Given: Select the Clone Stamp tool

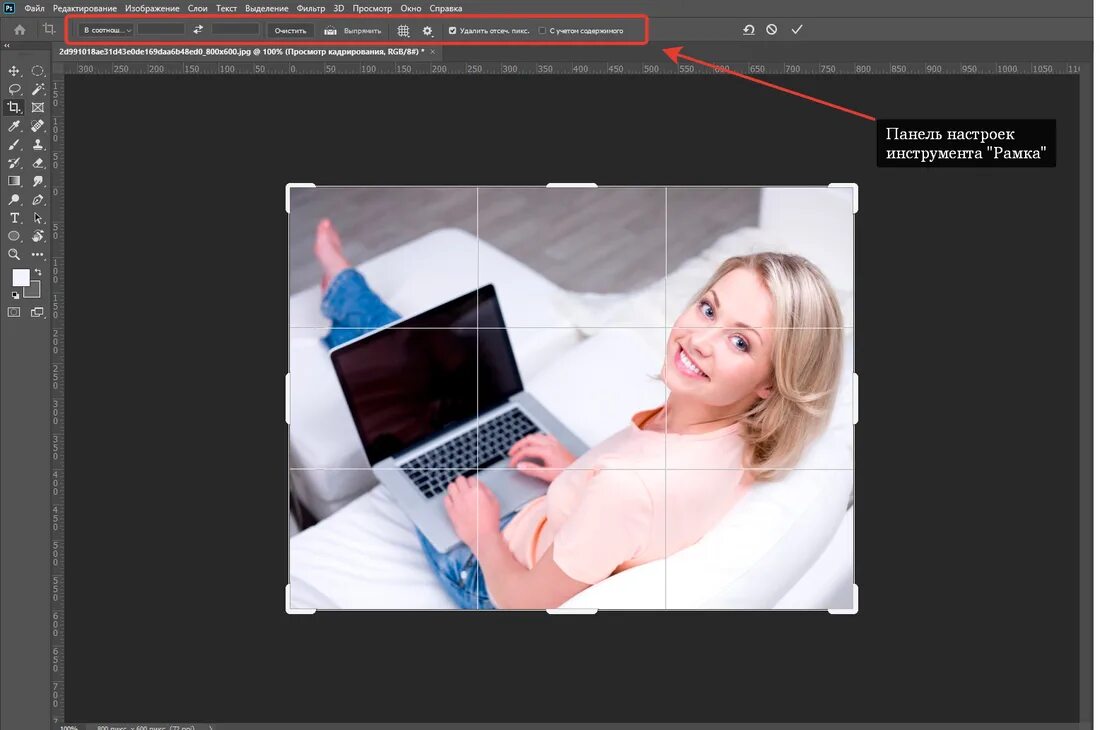Looking at the screenshot, I should tap(38, 144).
